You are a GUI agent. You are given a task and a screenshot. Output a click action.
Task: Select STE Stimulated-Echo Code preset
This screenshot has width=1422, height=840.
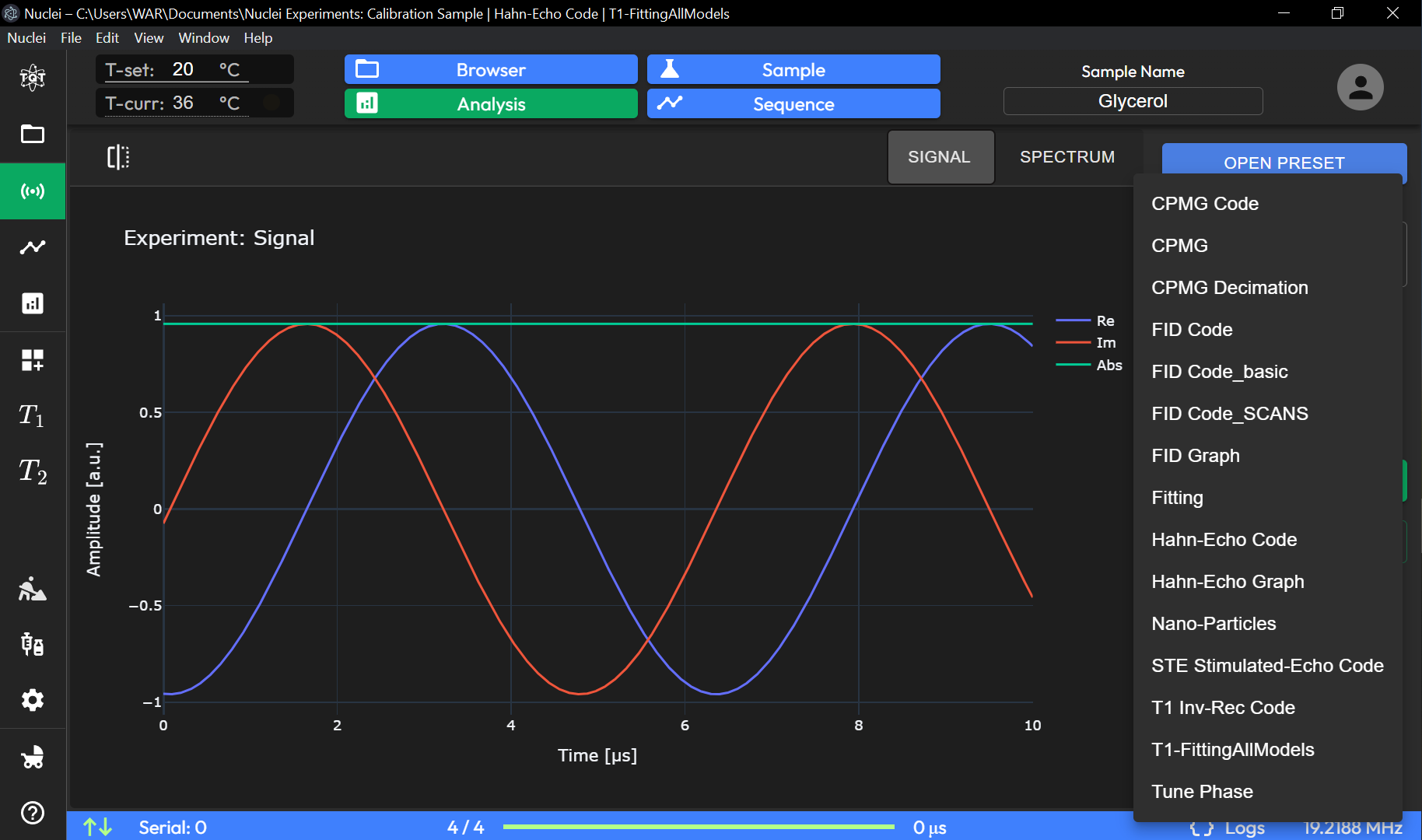point(1268,666)
